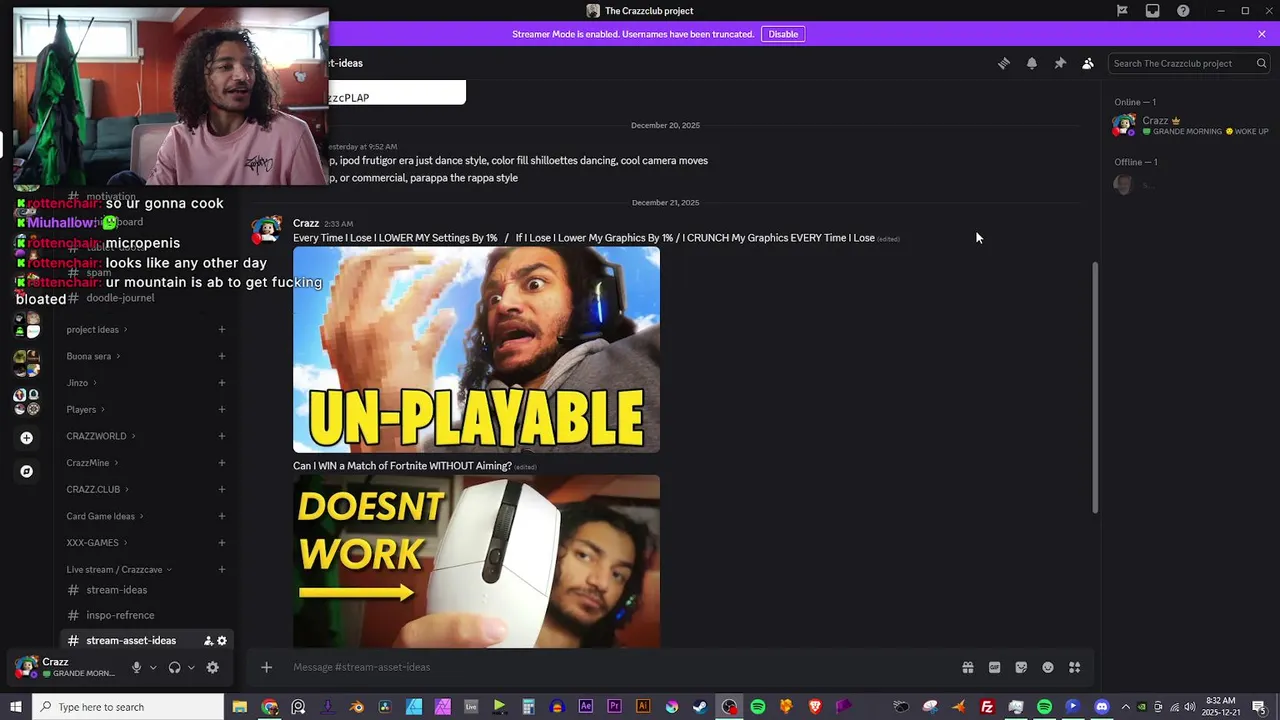Expand the project ideas category
The image size is (1280, 720).
[97, 330]
